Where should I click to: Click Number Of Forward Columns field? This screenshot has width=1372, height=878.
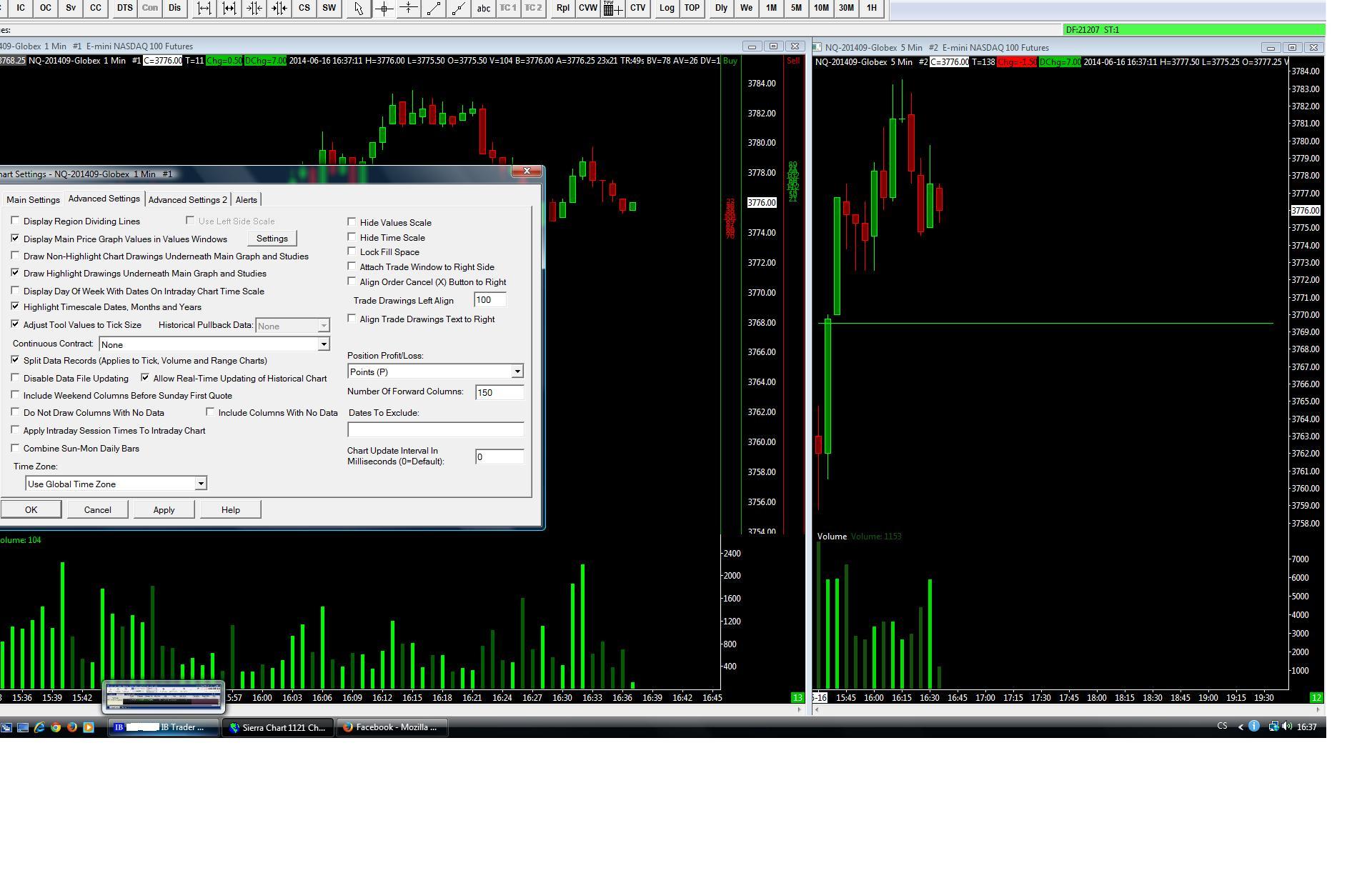(499, 392)
